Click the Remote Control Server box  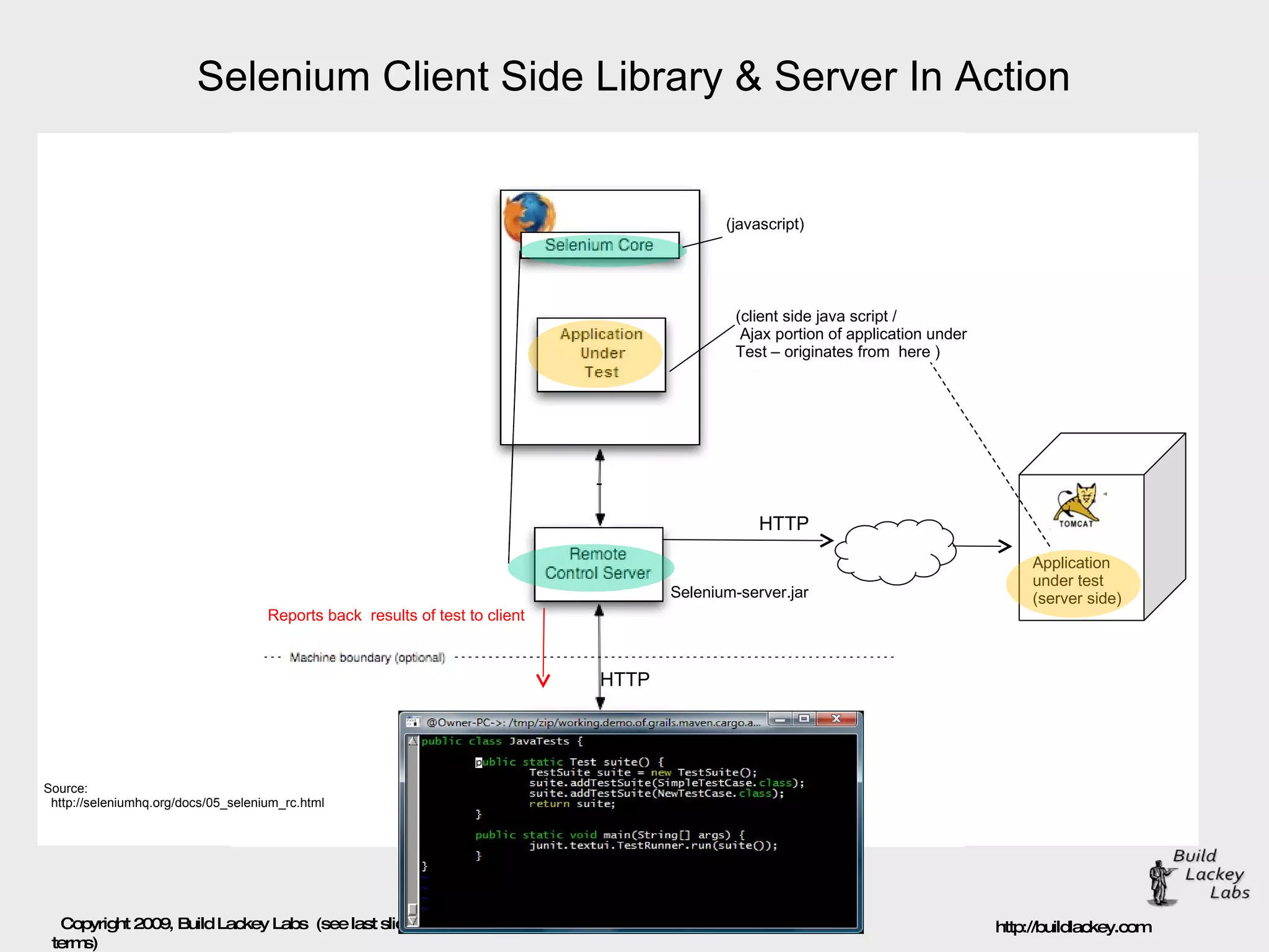click(598, 564)
